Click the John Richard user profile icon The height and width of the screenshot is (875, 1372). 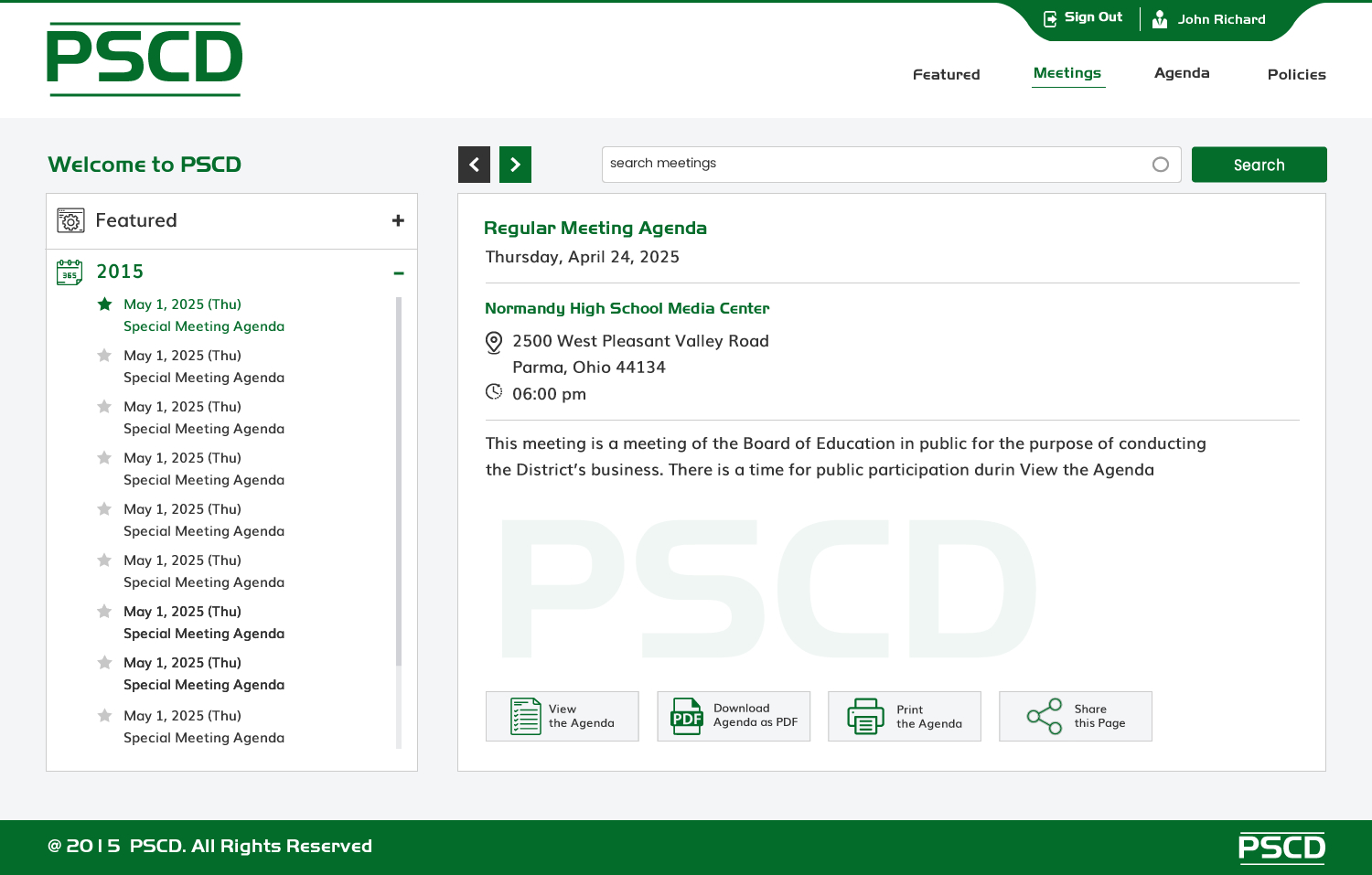pyautogui.click(x=1160, y=19)
